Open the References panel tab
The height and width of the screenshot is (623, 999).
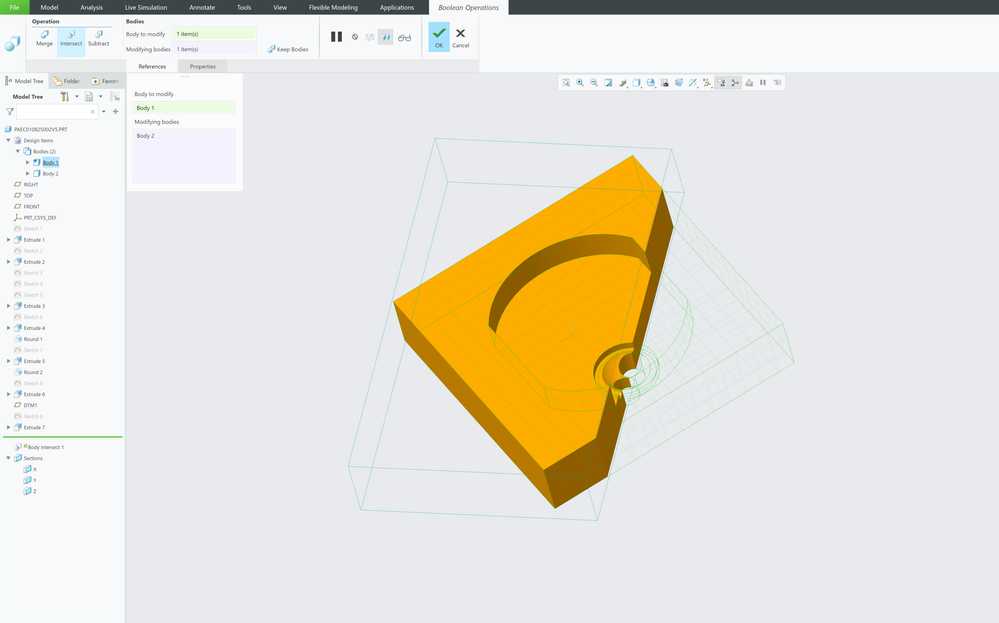click(x=152, y=66)
